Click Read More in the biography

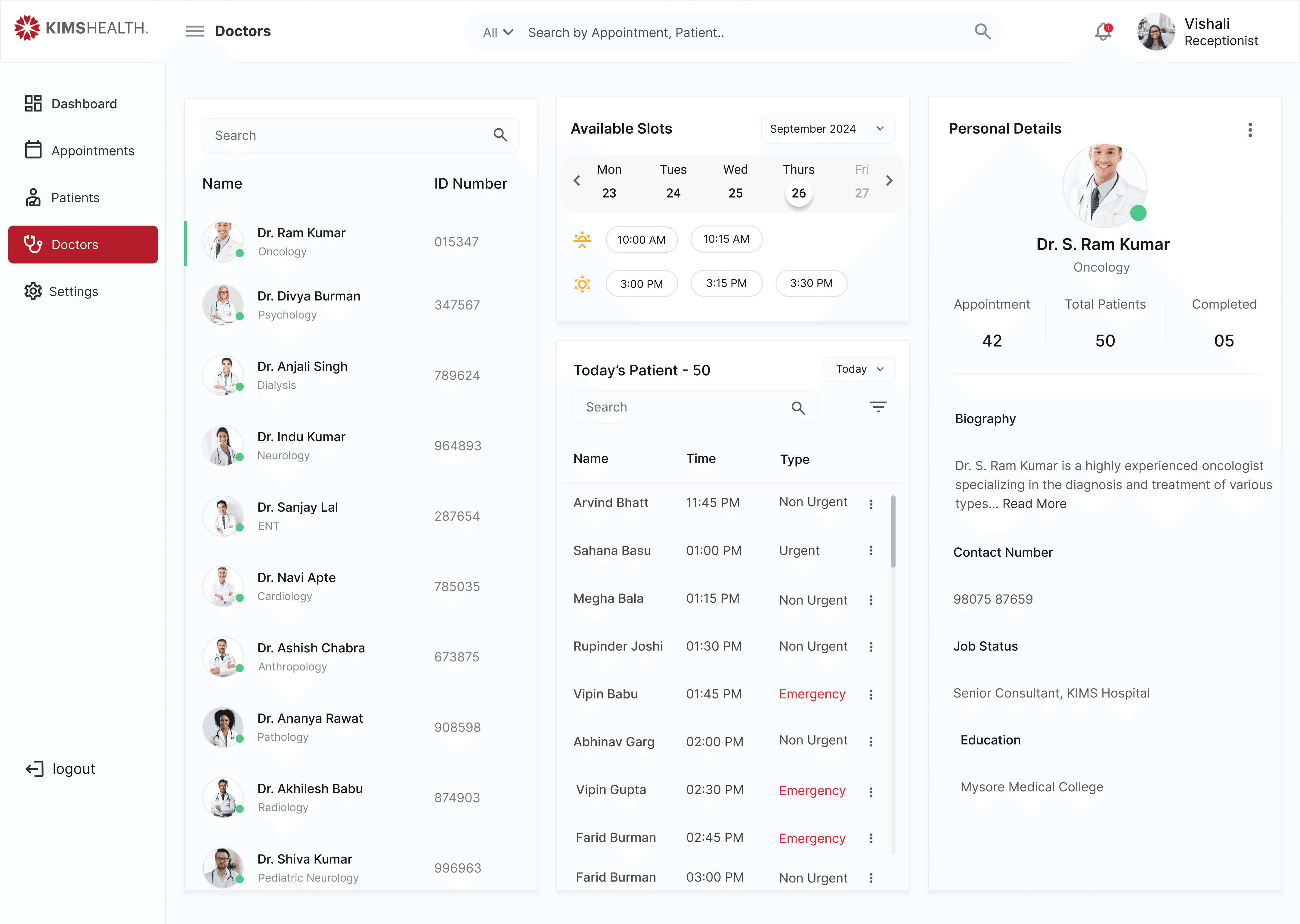[x=1034, y=504]
